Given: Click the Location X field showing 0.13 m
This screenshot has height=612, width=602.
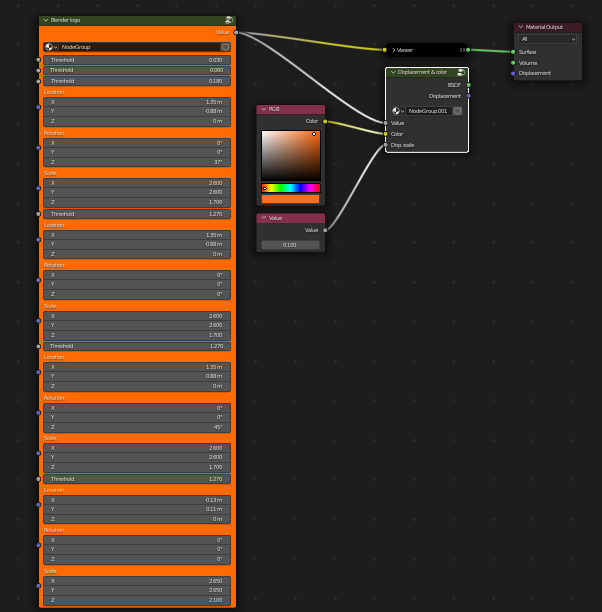Looking at the screenshot, I should tap(137, 500).
